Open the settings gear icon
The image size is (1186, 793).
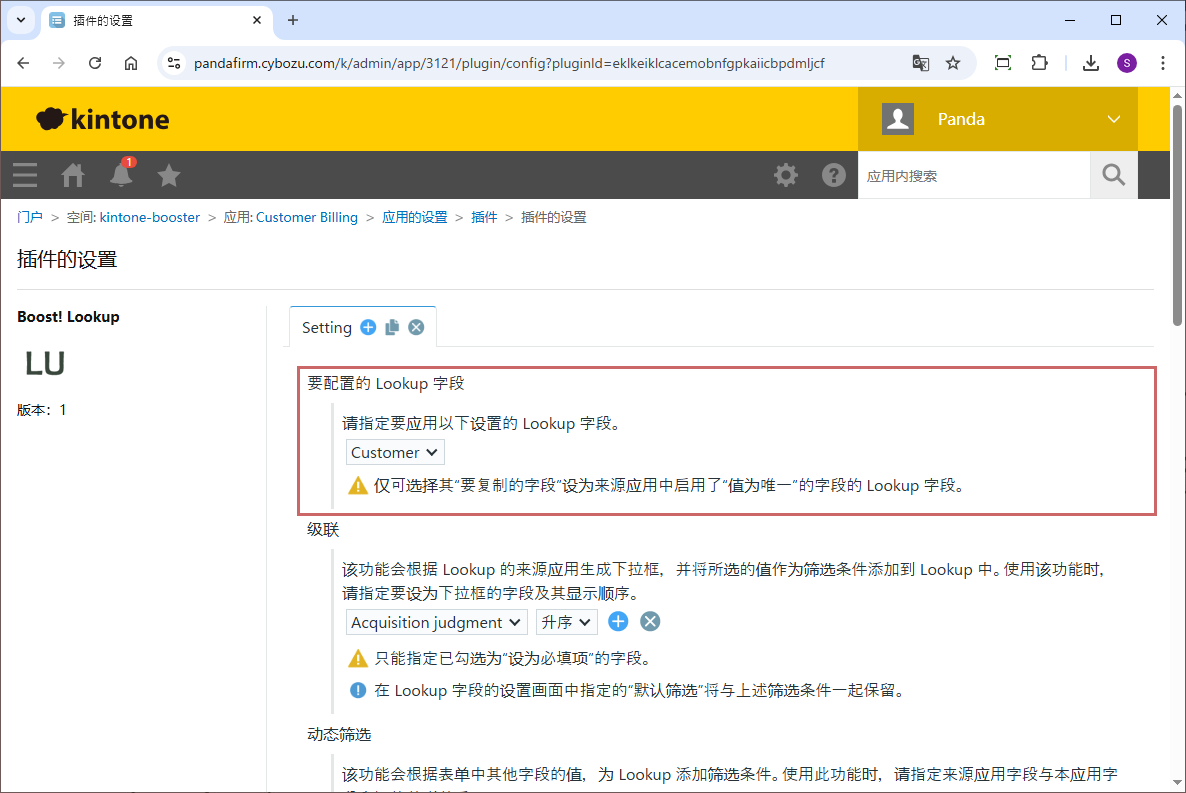pyautogui.click(x=786, y=175)
